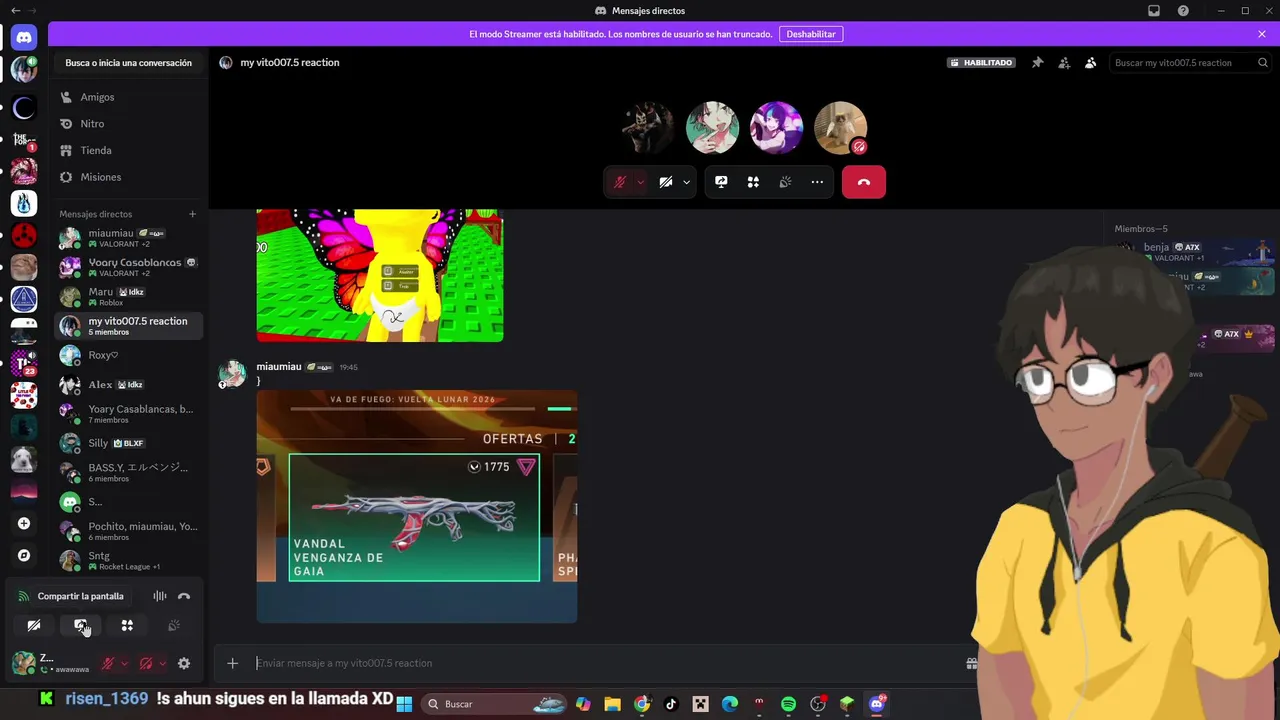Turn on camera in call controls bar
The height and width of the screenshot is (720, 1280).
pos(665,182)
